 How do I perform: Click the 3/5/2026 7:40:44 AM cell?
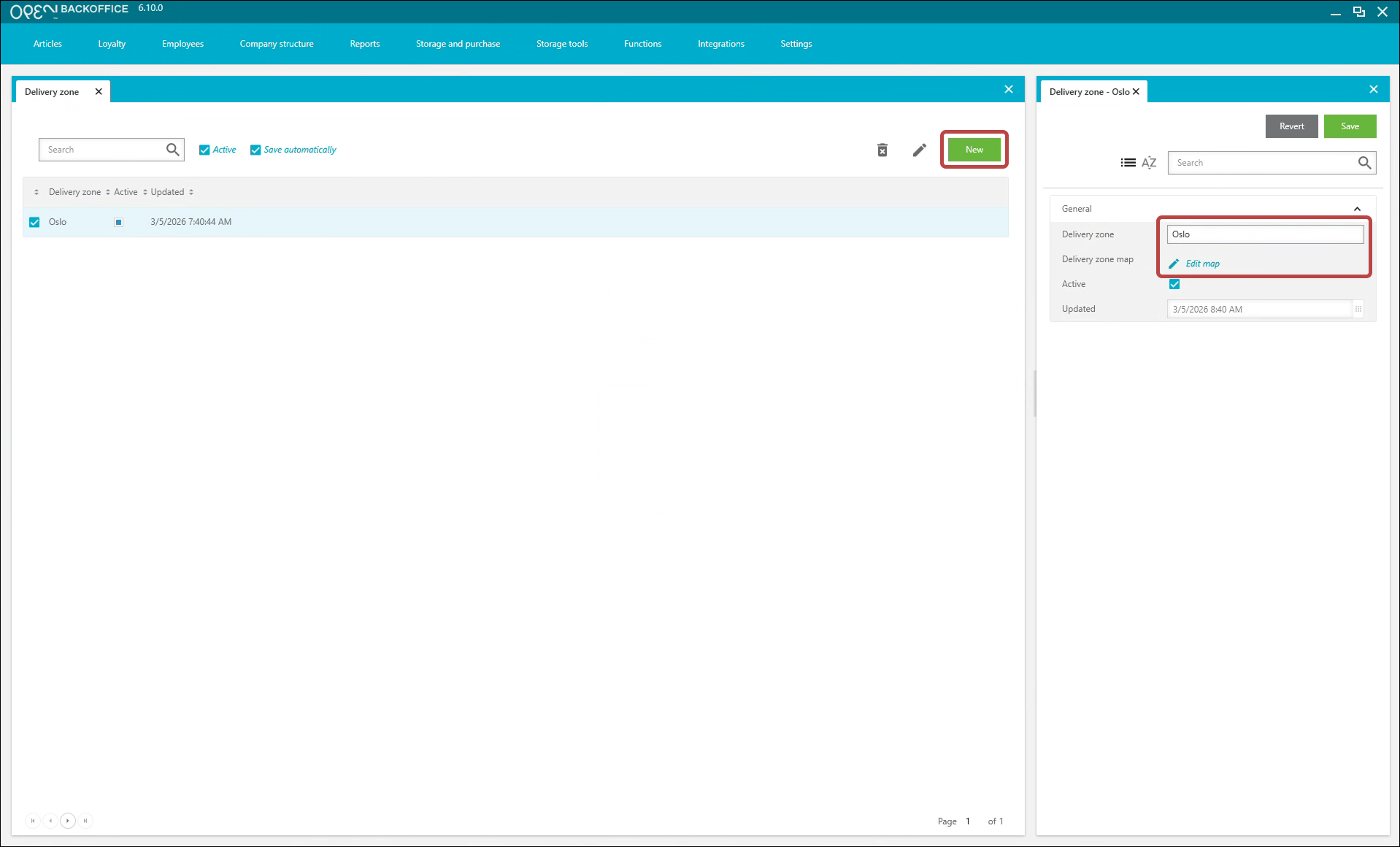191,222
